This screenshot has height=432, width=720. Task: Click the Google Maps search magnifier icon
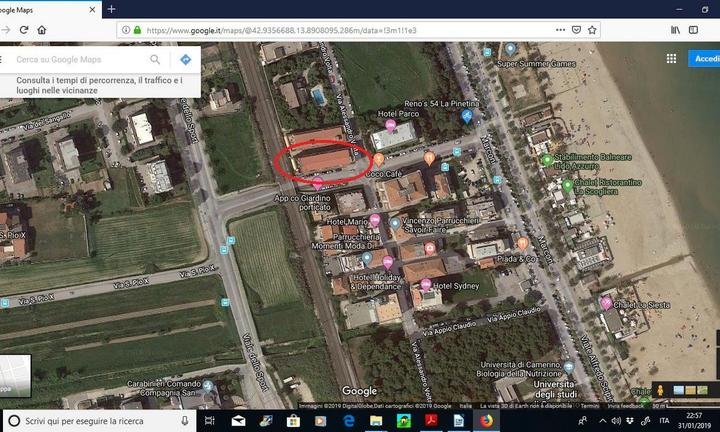(155, 60)
